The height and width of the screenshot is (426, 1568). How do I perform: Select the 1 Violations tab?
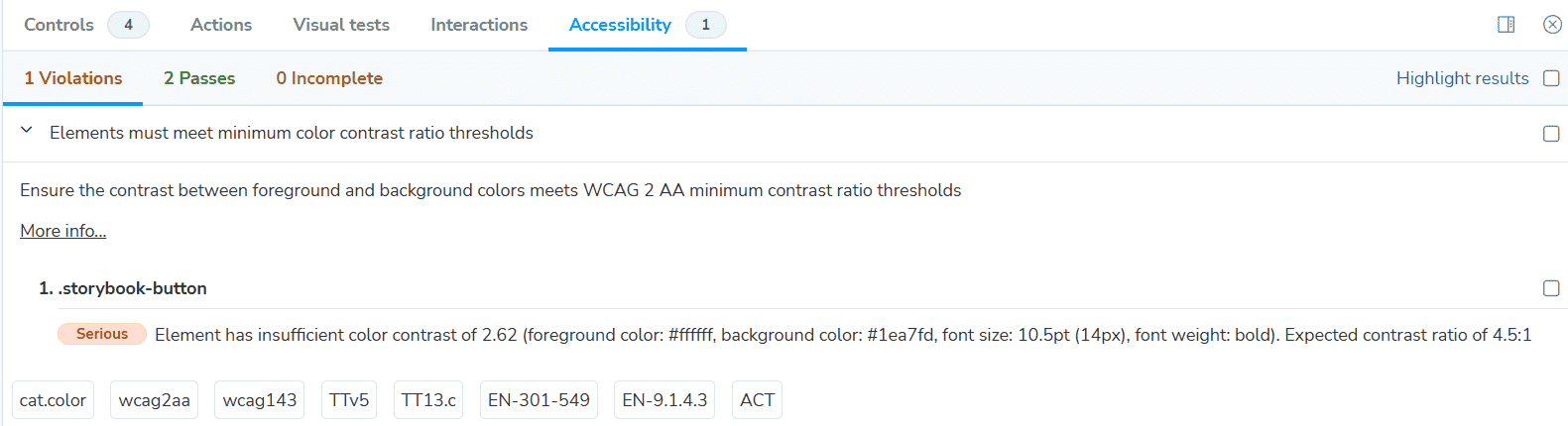pos(73,78)
